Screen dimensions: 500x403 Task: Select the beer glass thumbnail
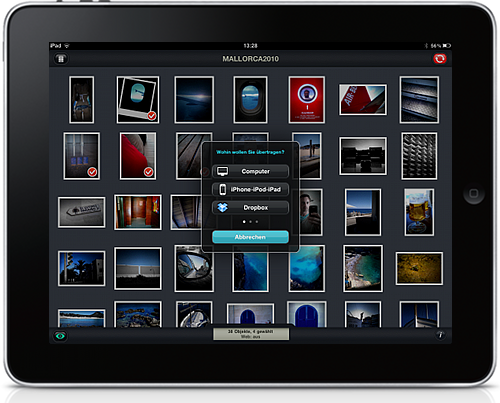[x=419, y=212]
